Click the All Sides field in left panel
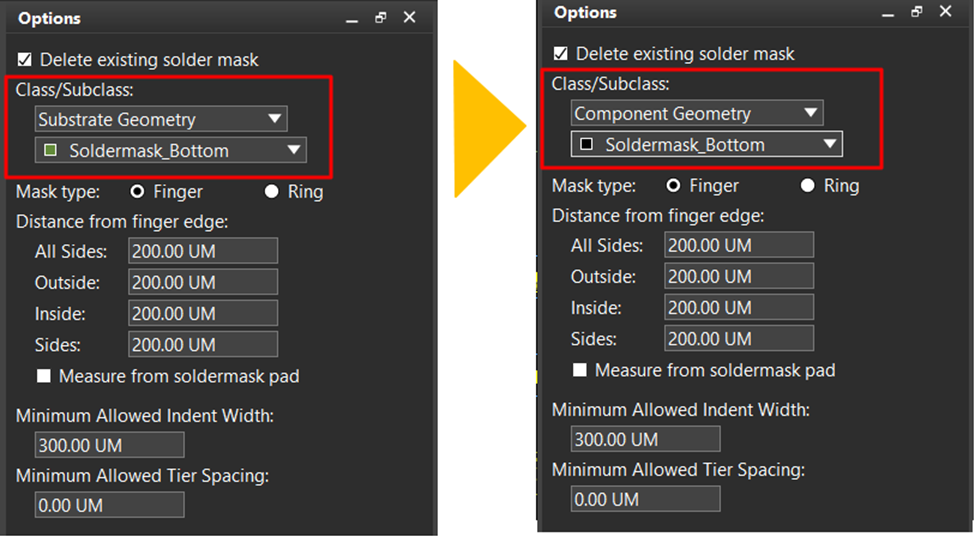 click(203, 251)
